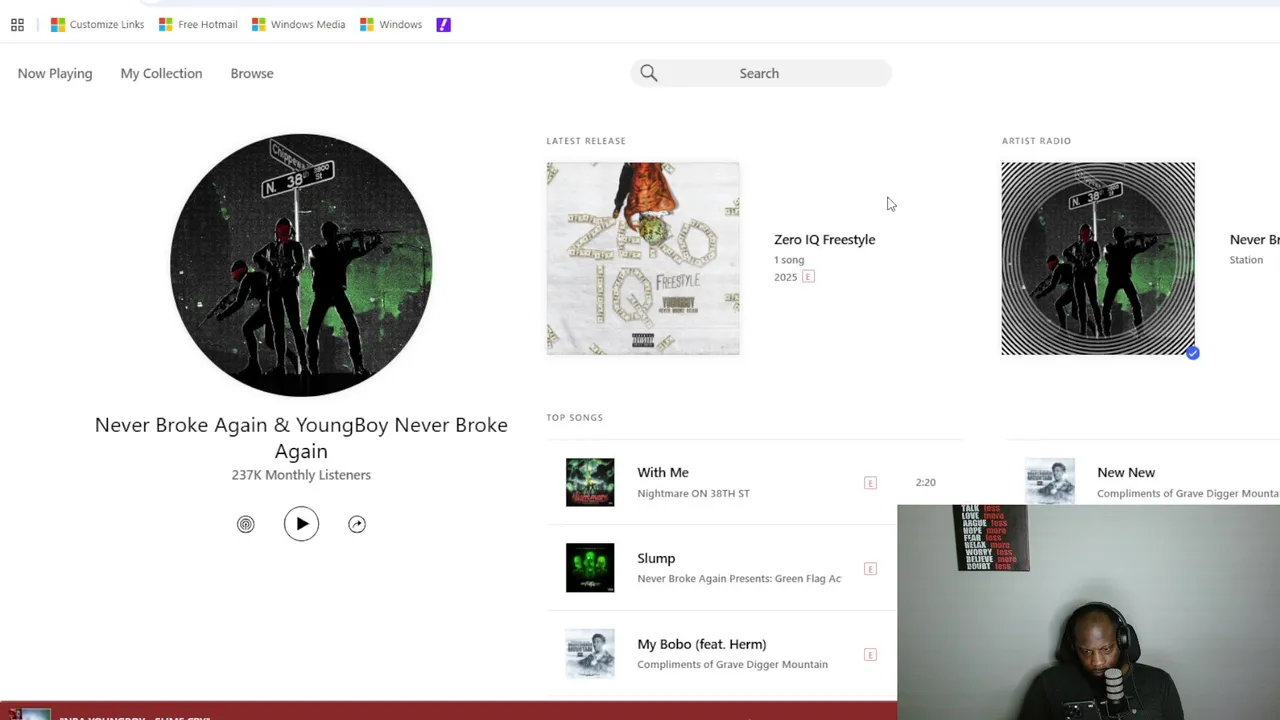
Task: Click the explicit badge on My Bobo row
Action: 870,655
